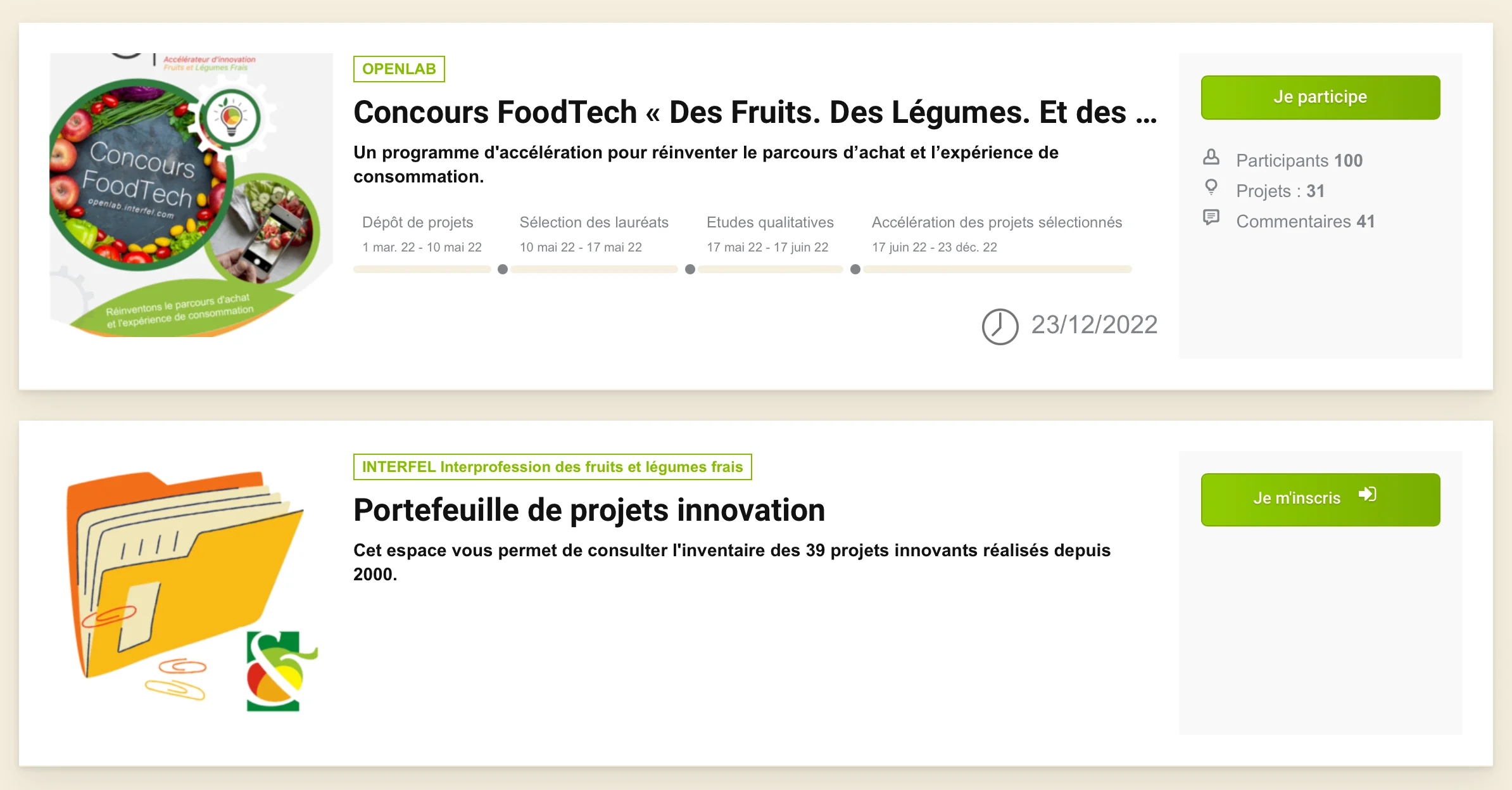This screenshot has height=790, width=1512.
Task: Click the dot marker after Dépôt de projets
Action: tap(503, 269)
